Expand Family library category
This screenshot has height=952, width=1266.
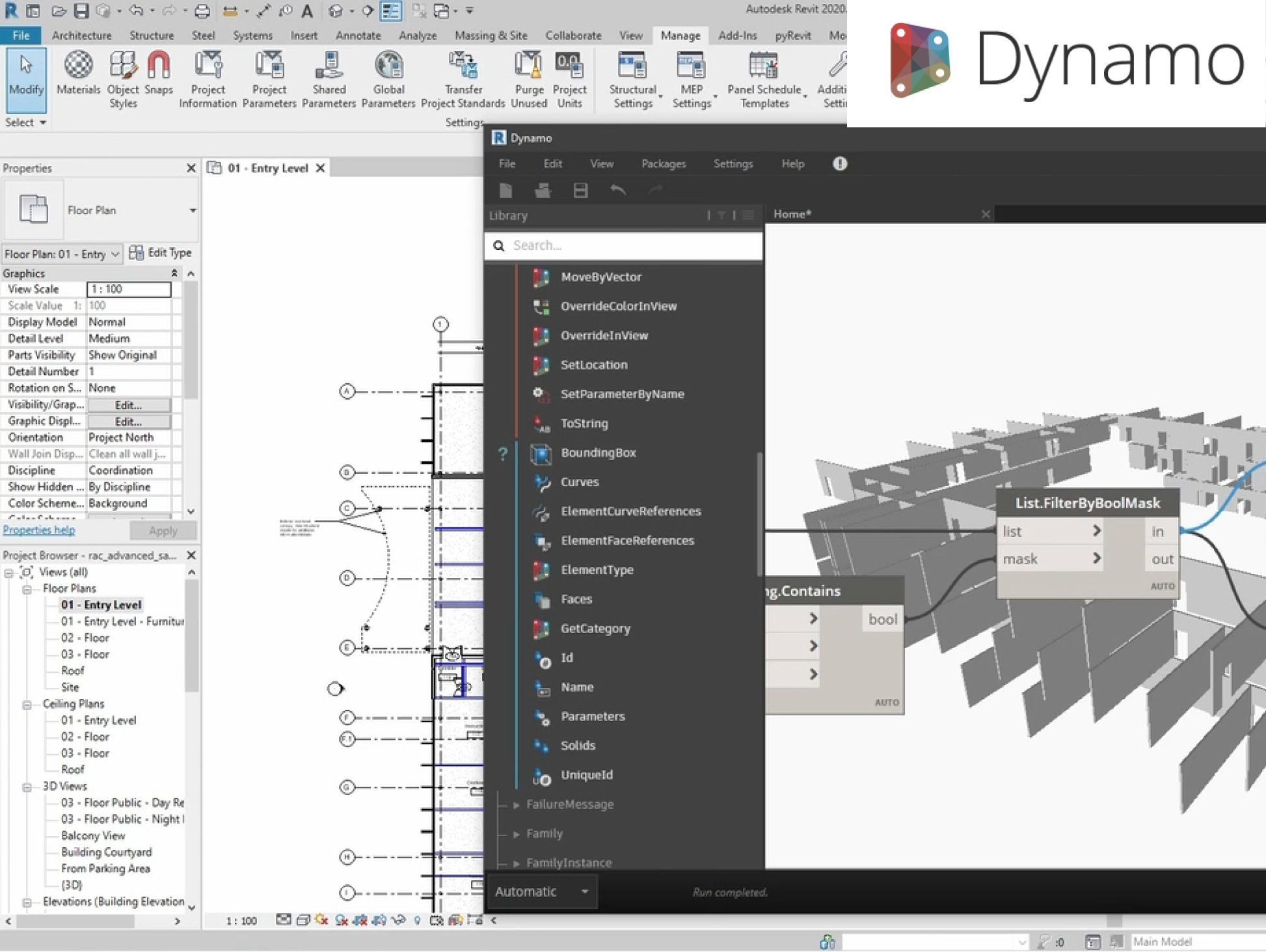click(516, 834)
